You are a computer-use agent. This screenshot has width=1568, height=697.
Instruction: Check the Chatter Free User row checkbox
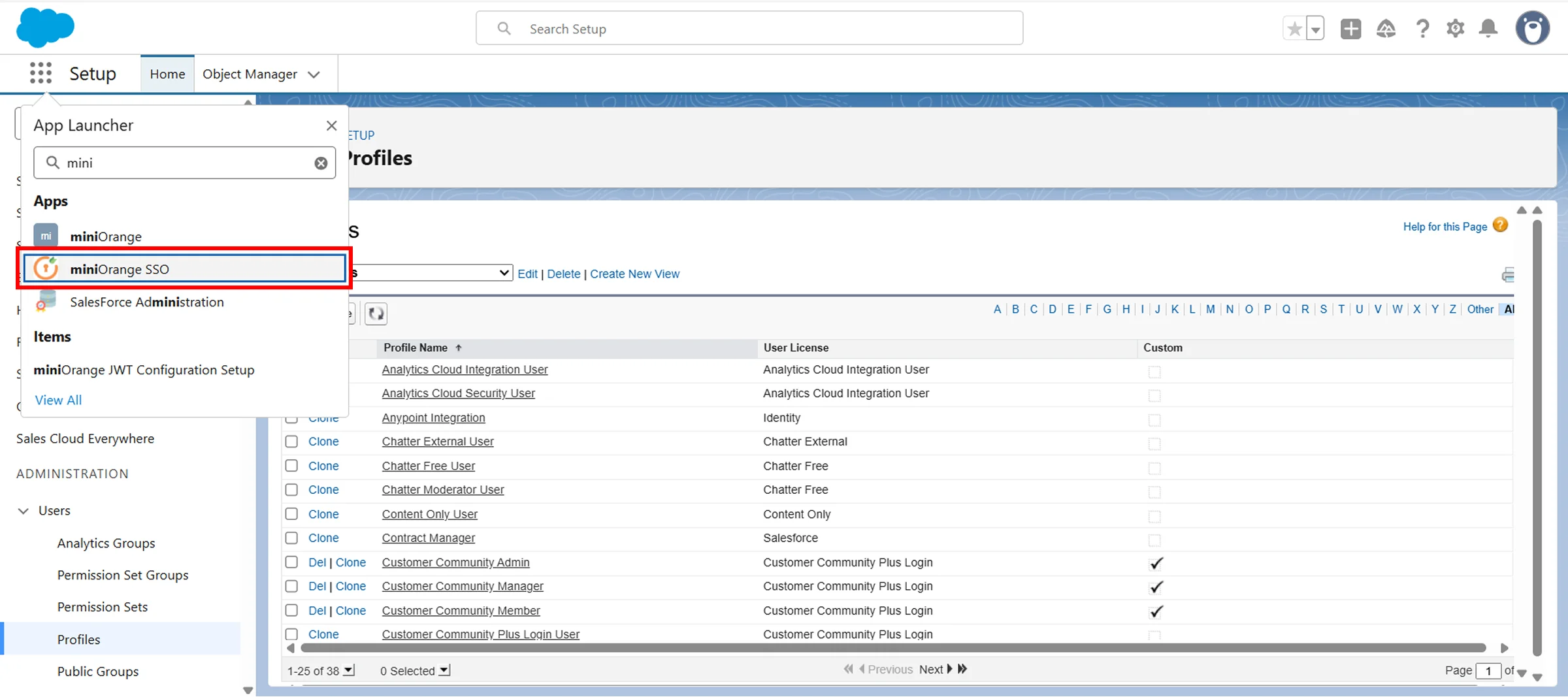click(291, 466)
